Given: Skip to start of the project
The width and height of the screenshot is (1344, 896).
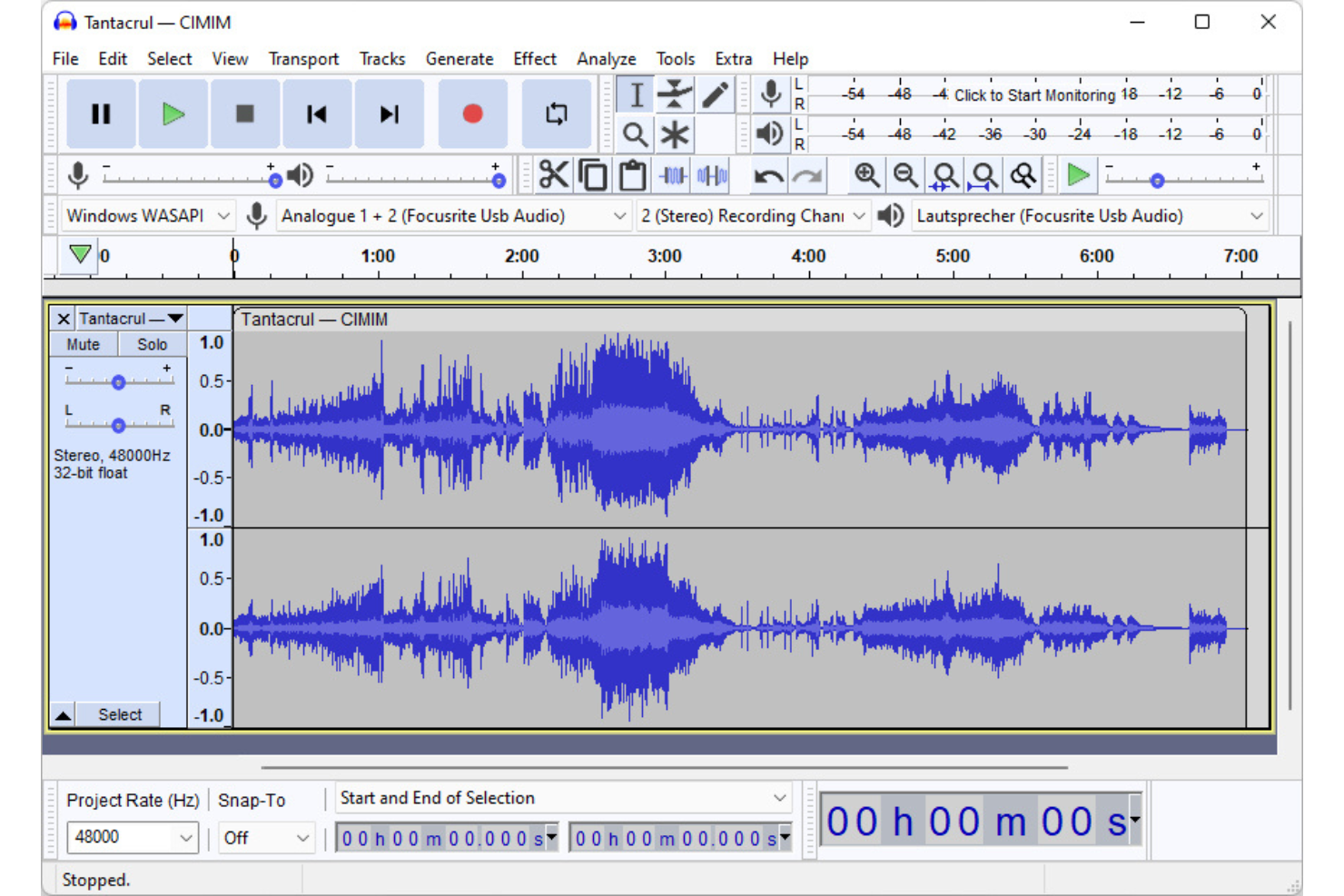Looking at the screenshot, I should 317,113.
